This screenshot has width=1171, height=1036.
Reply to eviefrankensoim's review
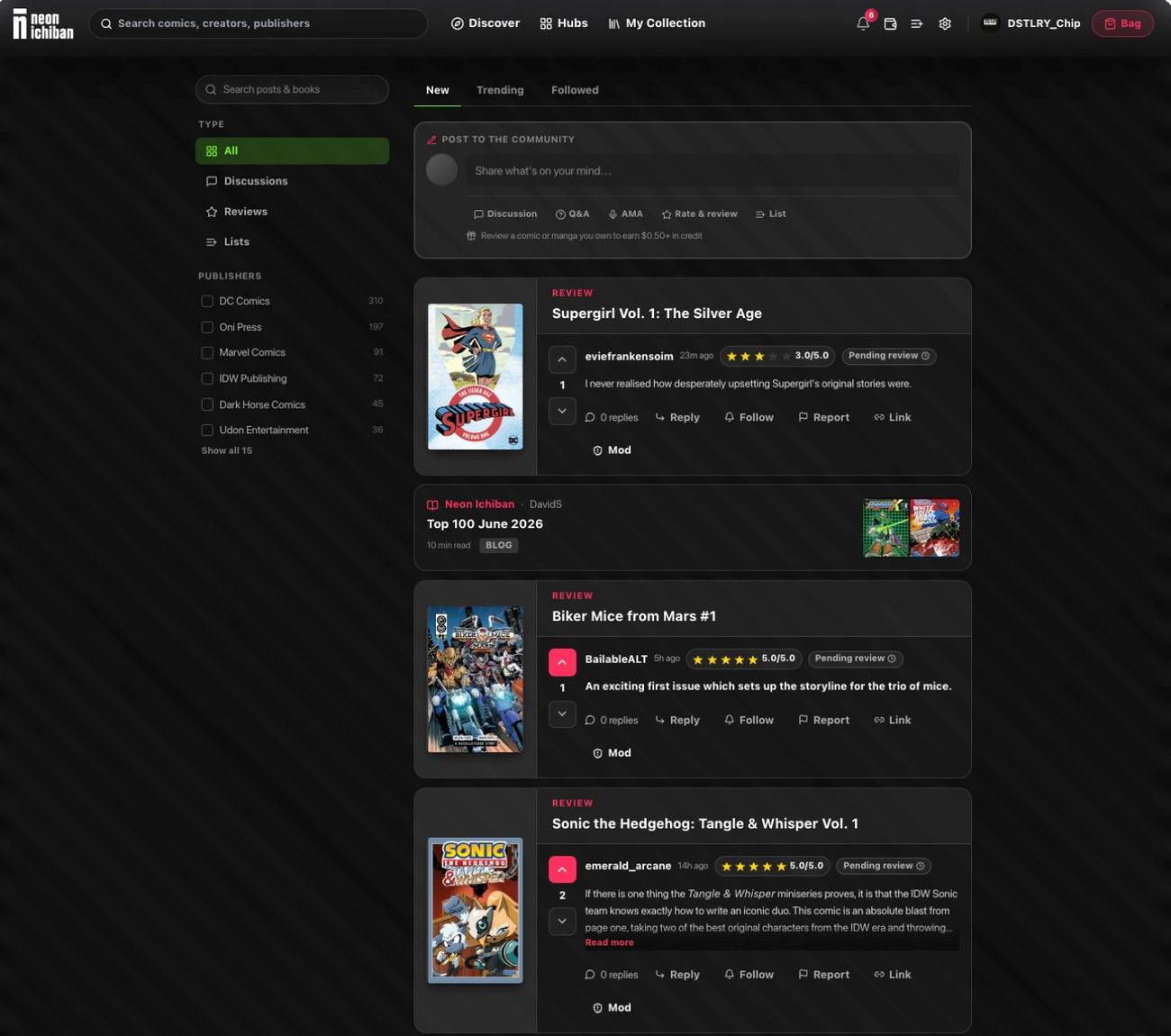click(677, 417)
